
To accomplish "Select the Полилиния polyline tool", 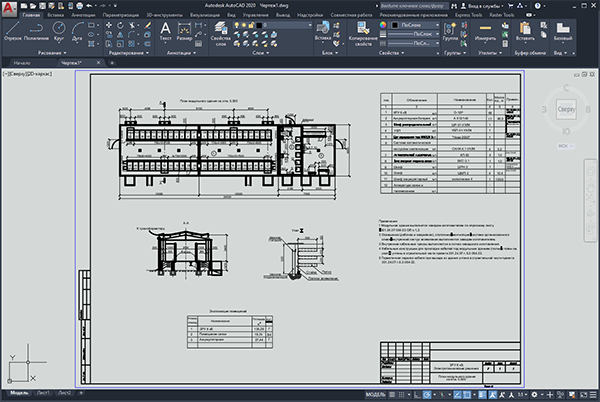I will [36, 31].
